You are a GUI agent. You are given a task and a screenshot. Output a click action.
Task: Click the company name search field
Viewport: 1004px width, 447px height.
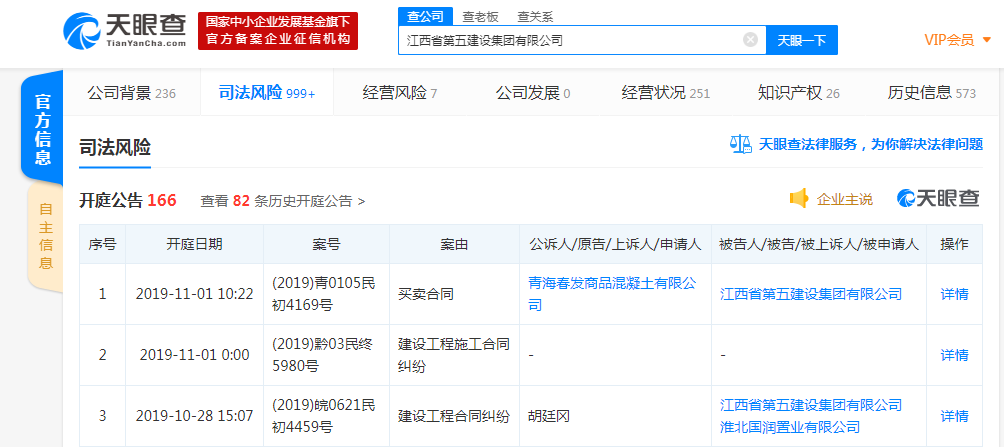[x=582, y=40]
